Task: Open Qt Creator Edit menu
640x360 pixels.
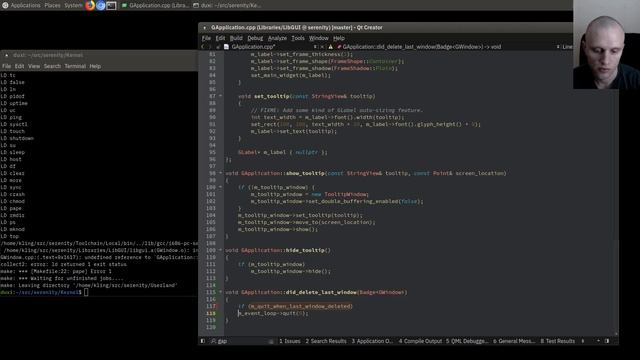Action: click(x=220, y=38)
